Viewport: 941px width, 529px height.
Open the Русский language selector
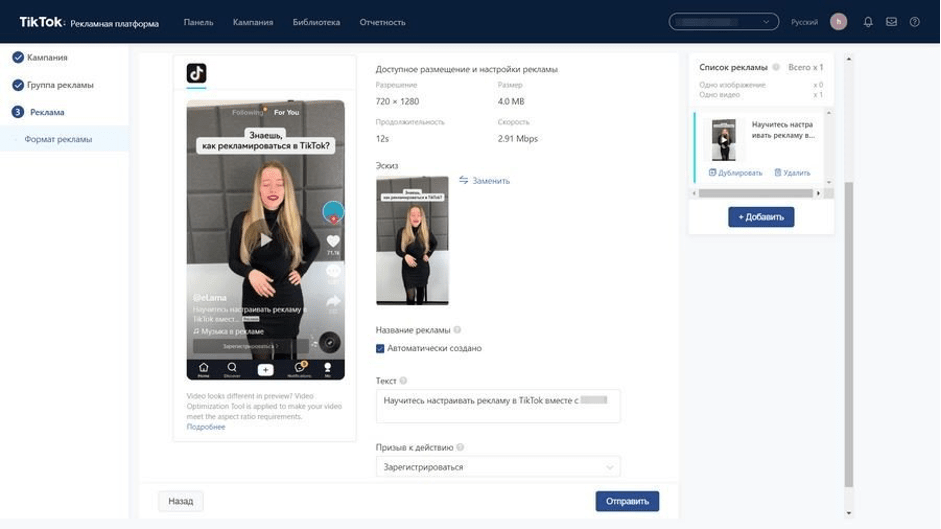(x=804, y=22)
